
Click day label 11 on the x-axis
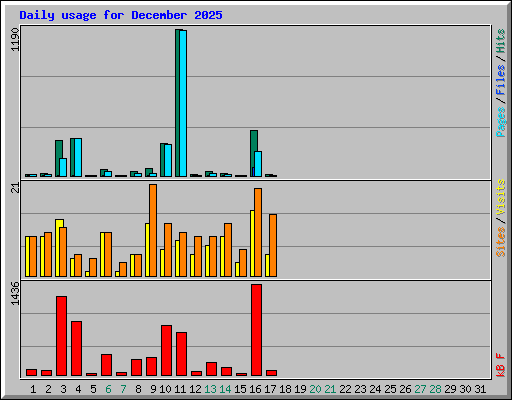pos(180,389)
